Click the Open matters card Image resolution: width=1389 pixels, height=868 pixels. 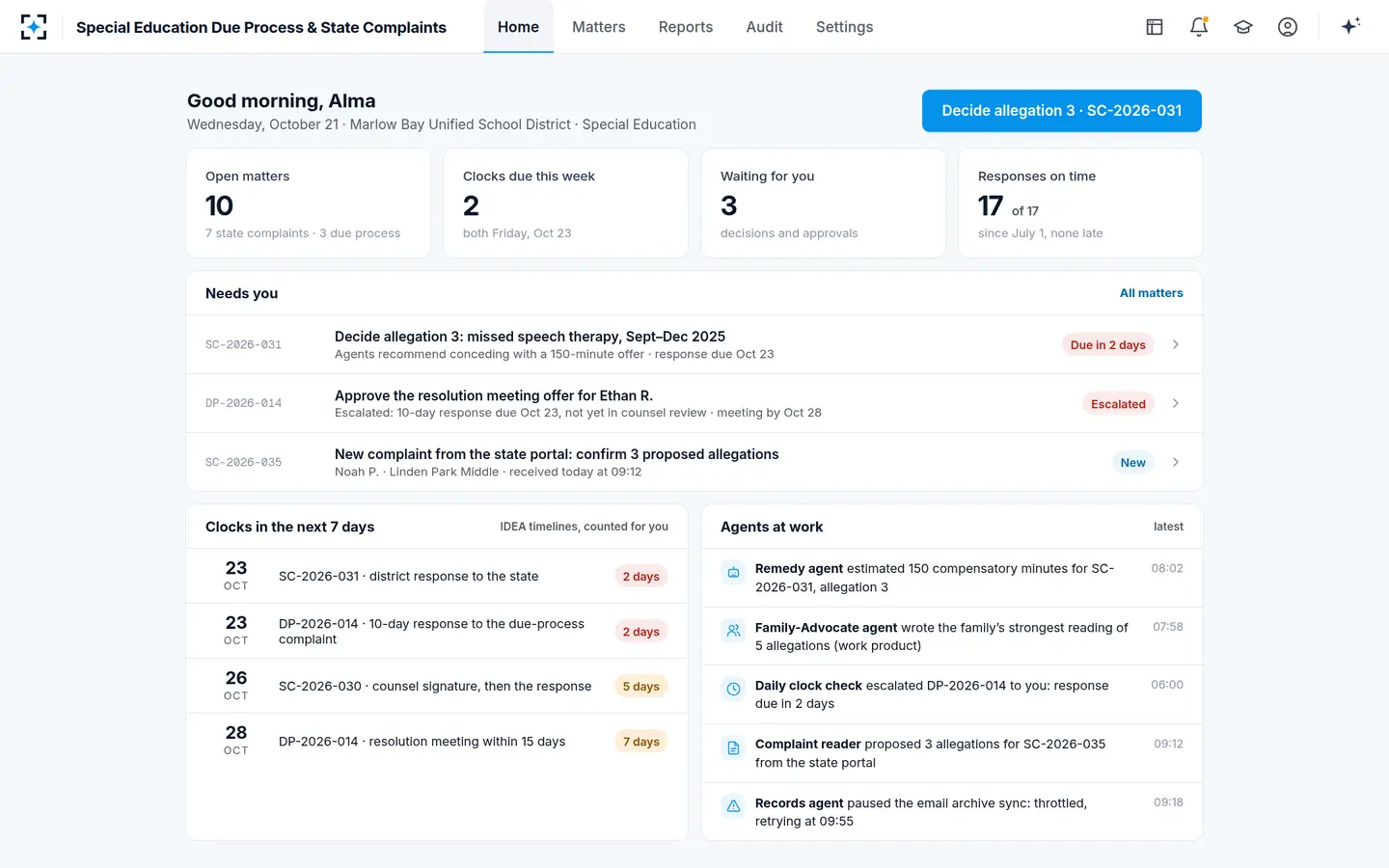click(x=308, y=203)
